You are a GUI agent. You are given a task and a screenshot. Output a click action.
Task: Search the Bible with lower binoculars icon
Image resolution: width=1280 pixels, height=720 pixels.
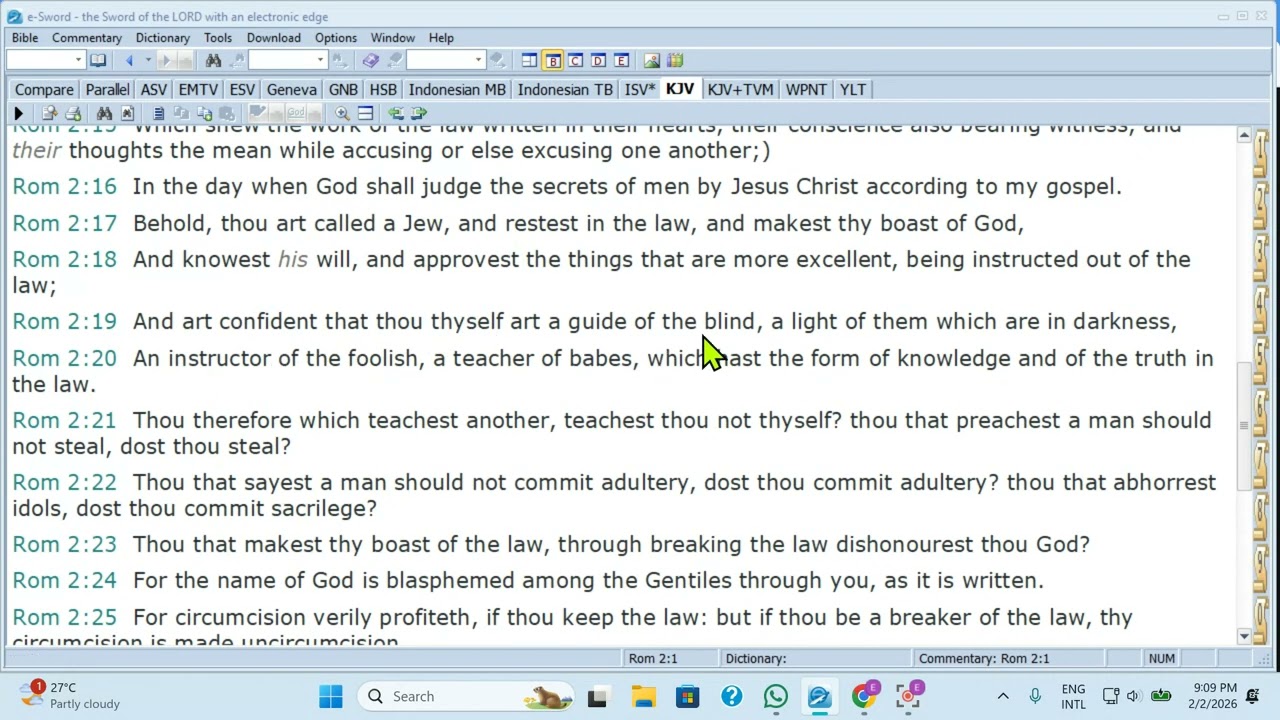(x=104, y=114)
